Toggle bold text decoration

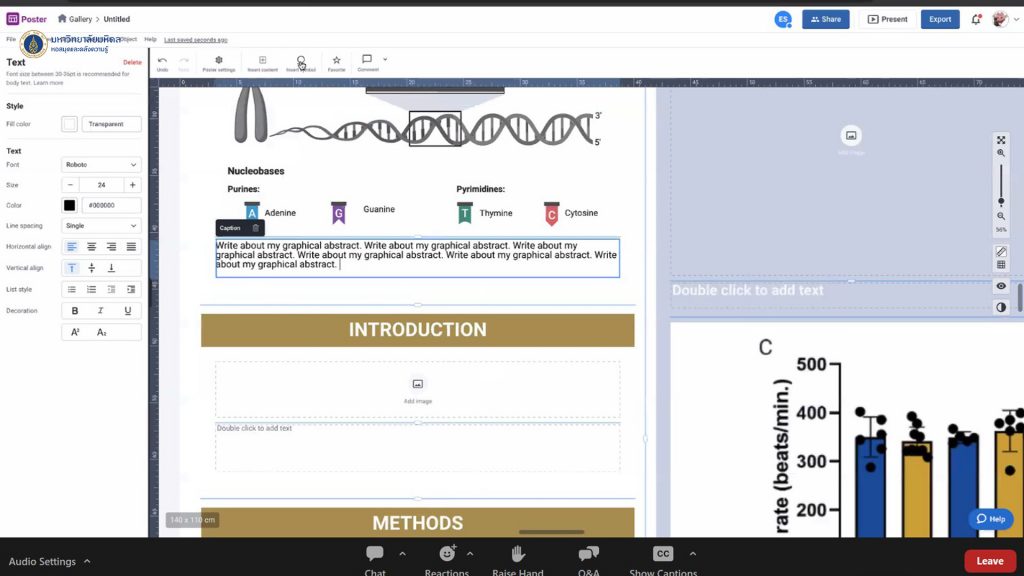pos(75,311)
